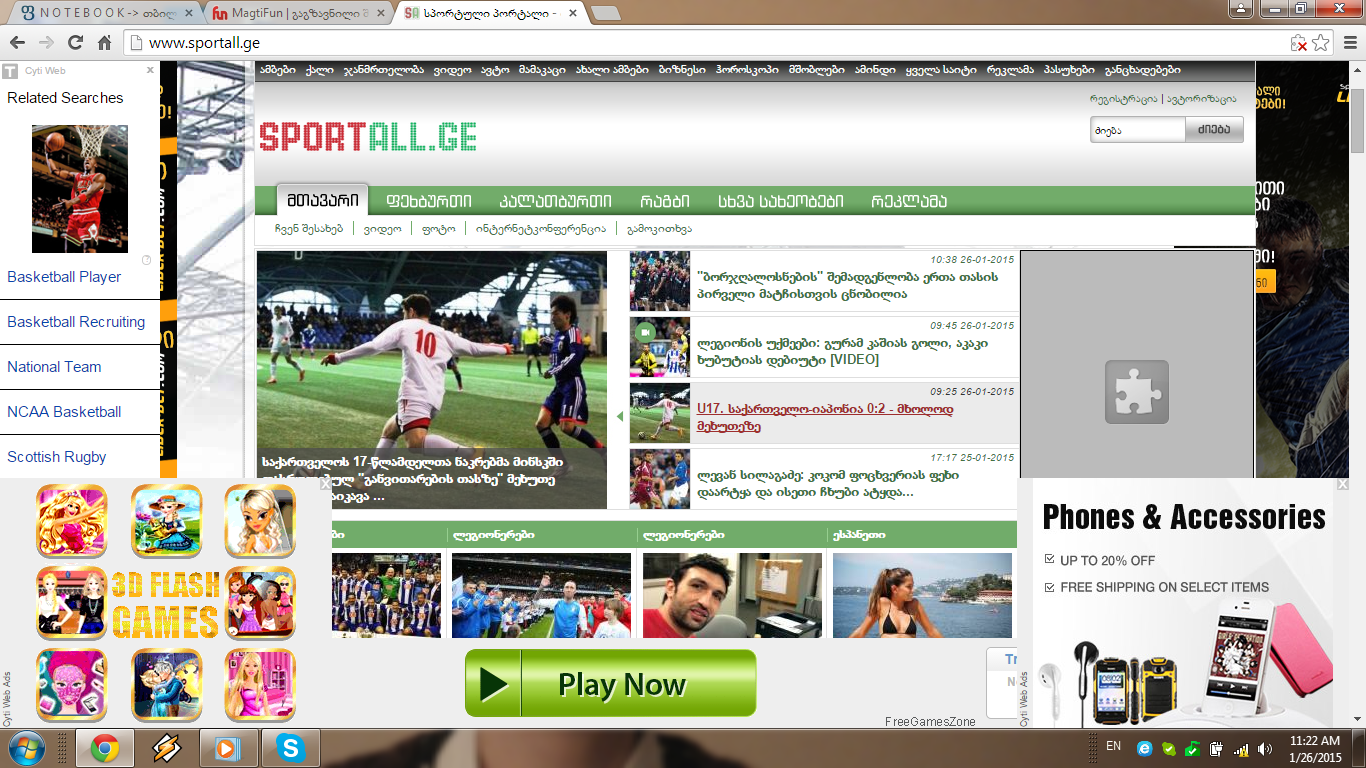The width and height of the screenshot is (1366, 768).
Task: Open the NCAA Basketball related search
Action: (64, 412)
